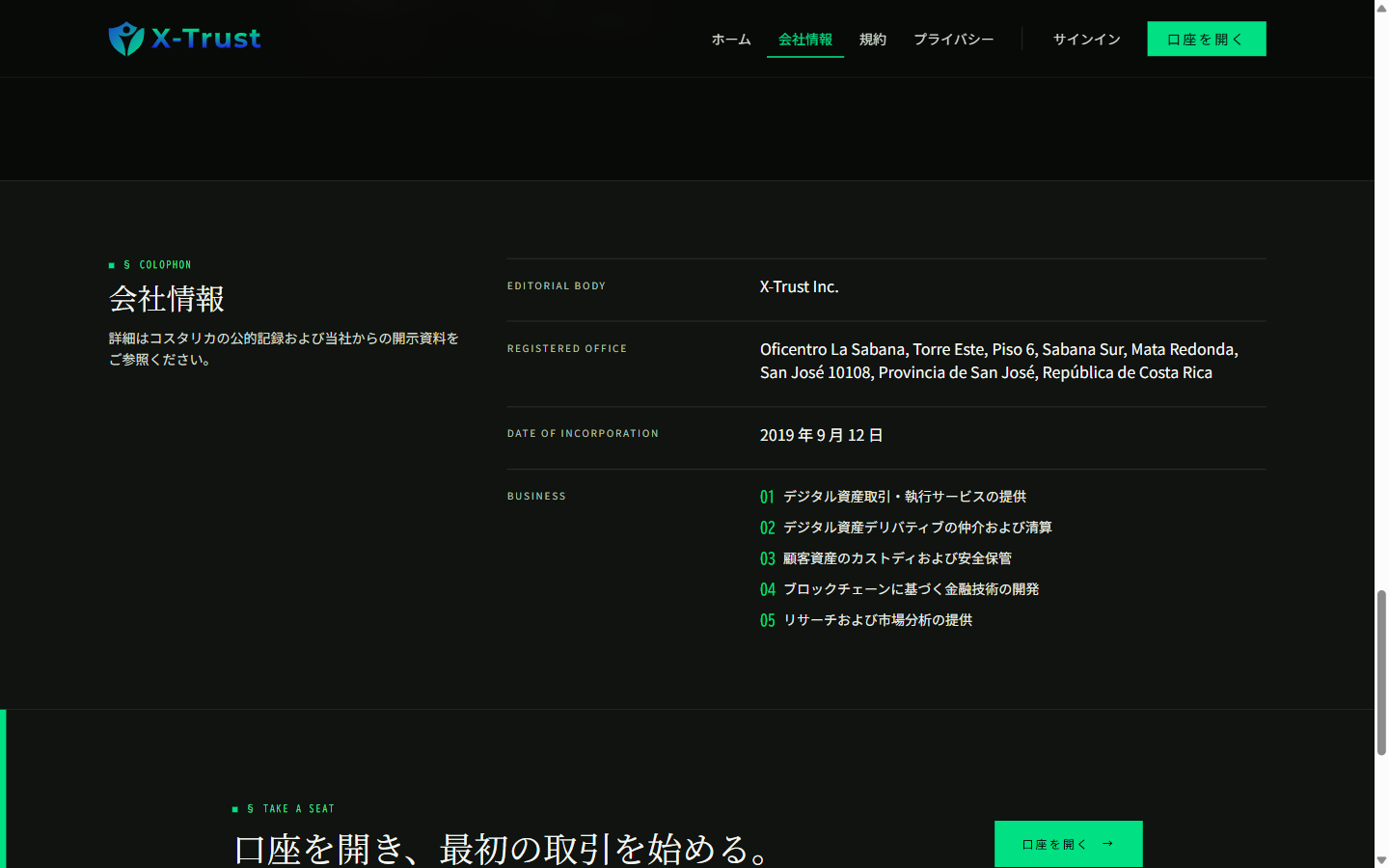Click the X-Trust Inc. value
The image size is (1389, 868).
[800, 286]
